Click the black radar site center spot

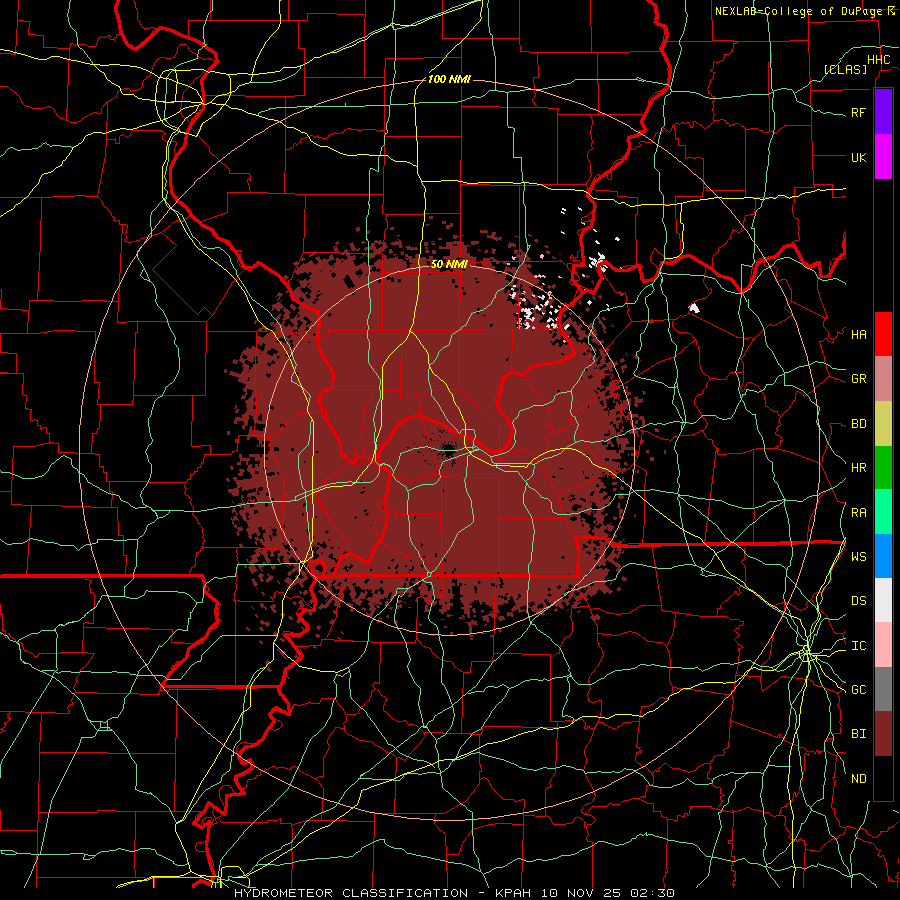[x=449, y=451]
